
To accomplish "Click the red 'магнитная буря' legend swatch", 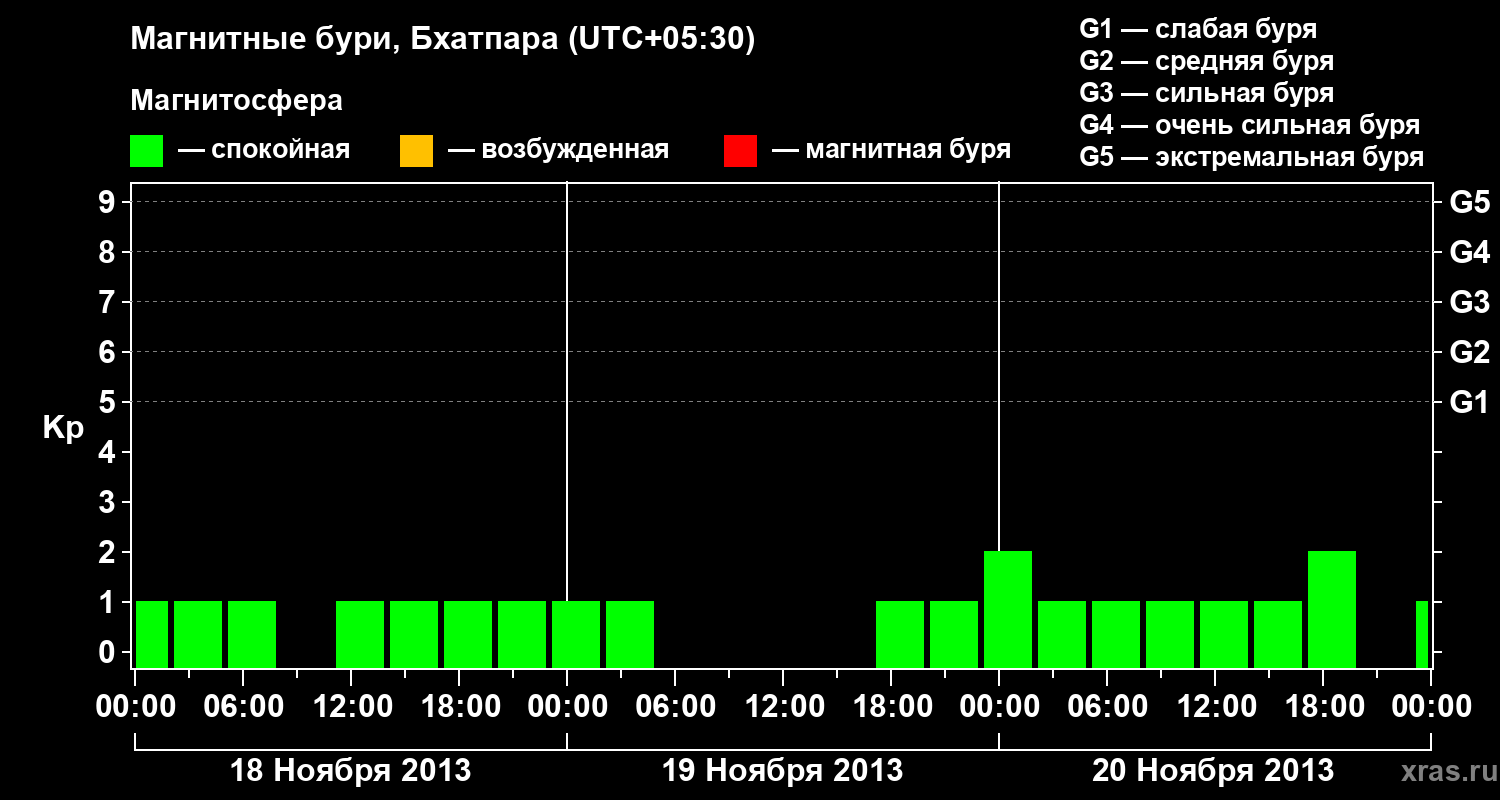I will 740,151.
